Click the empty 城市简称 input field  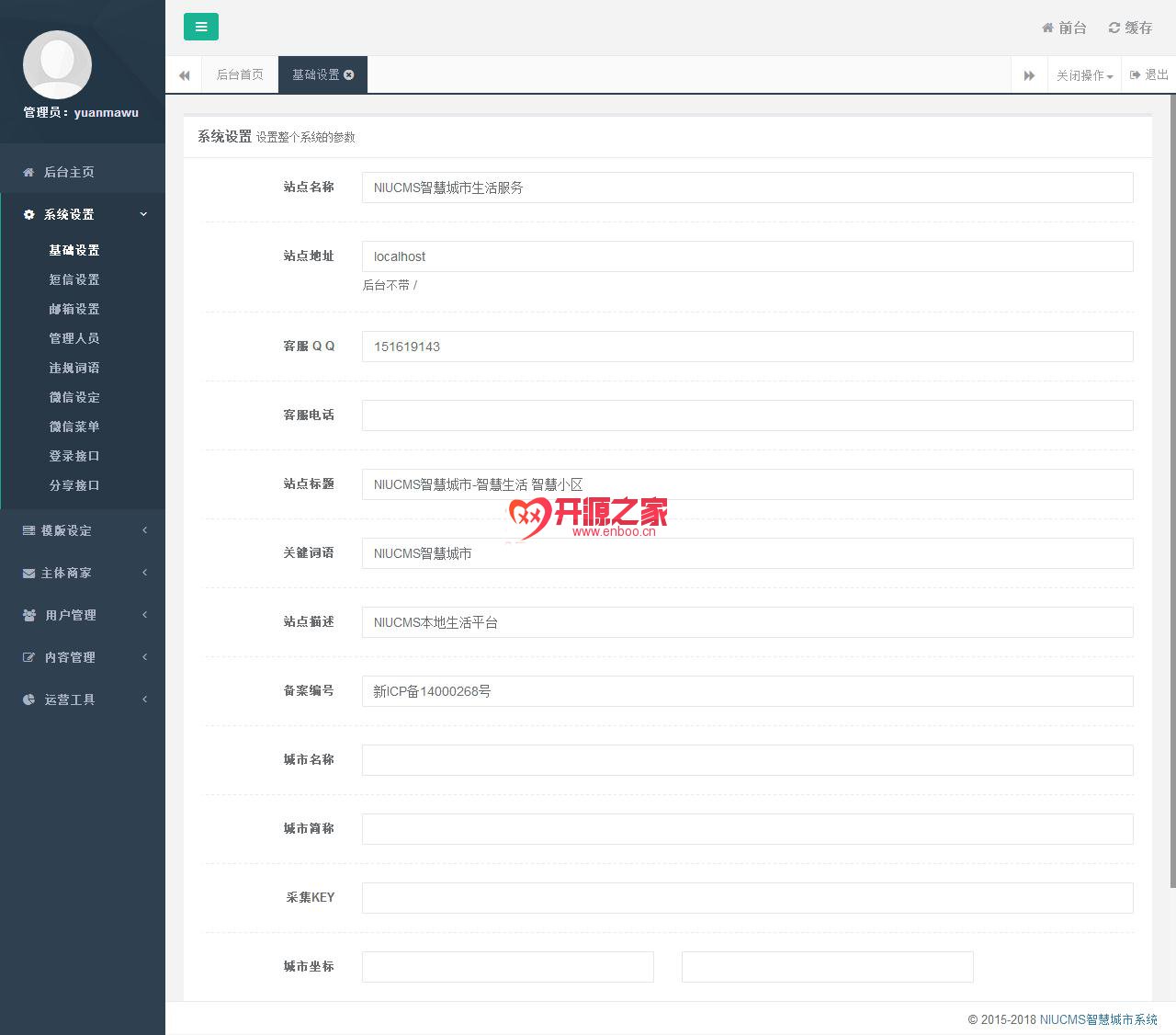click(747, 829)
